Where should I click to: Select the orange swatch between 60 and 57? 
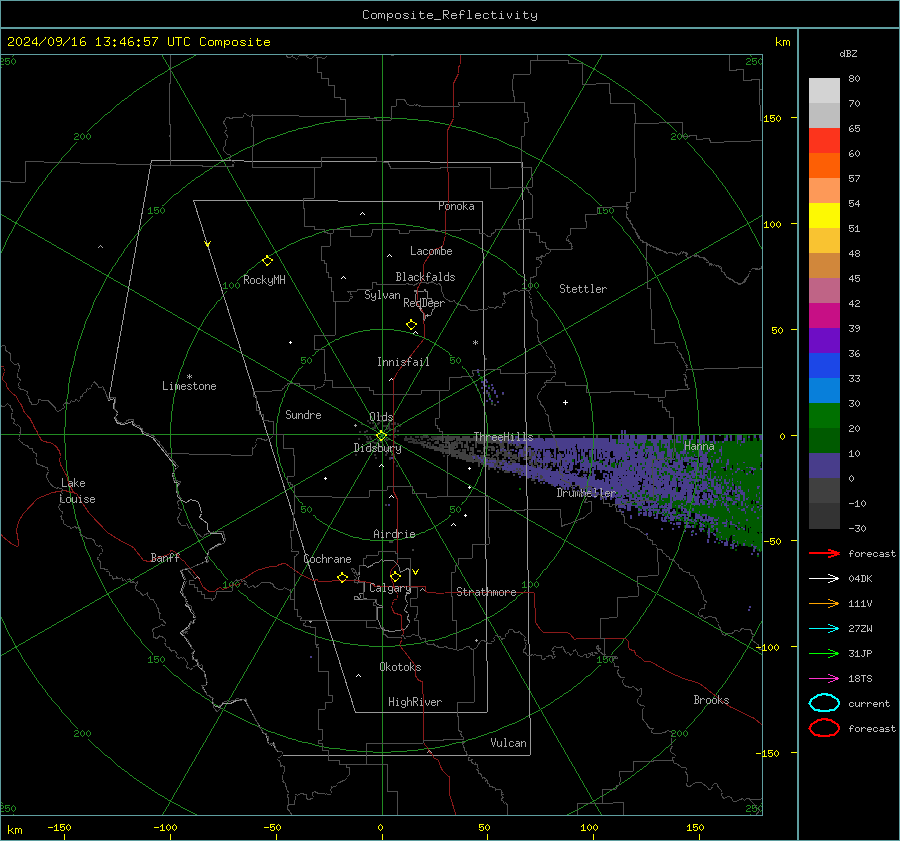pos(824,165)
